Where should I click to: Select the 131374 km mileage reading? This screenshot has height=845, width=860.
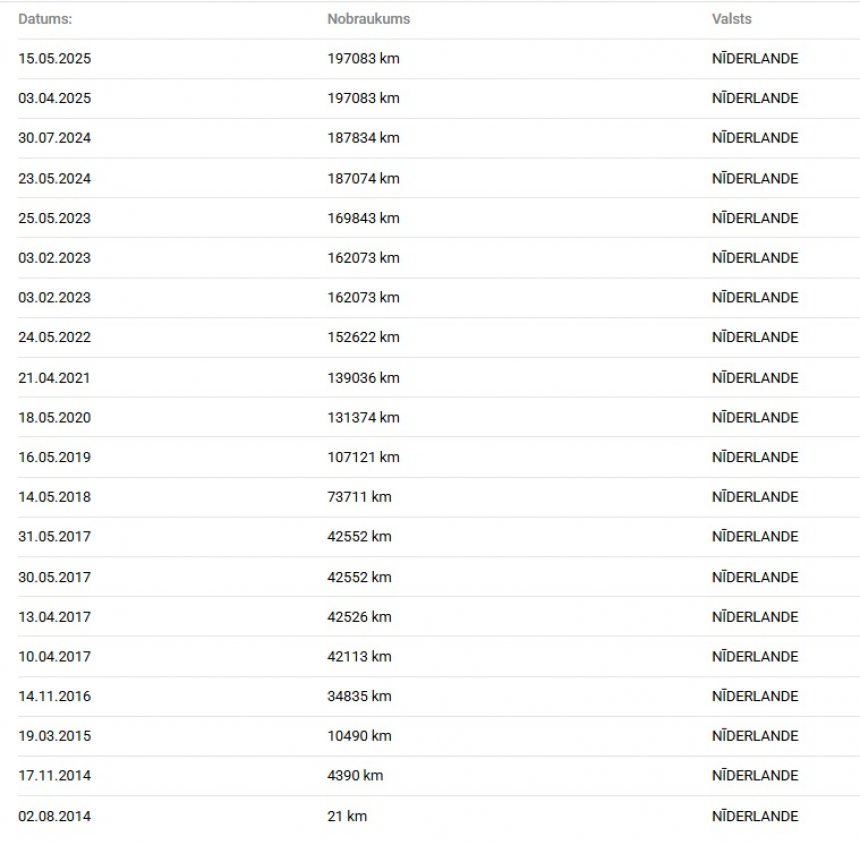pyautogui.click(x=363, y=417)
